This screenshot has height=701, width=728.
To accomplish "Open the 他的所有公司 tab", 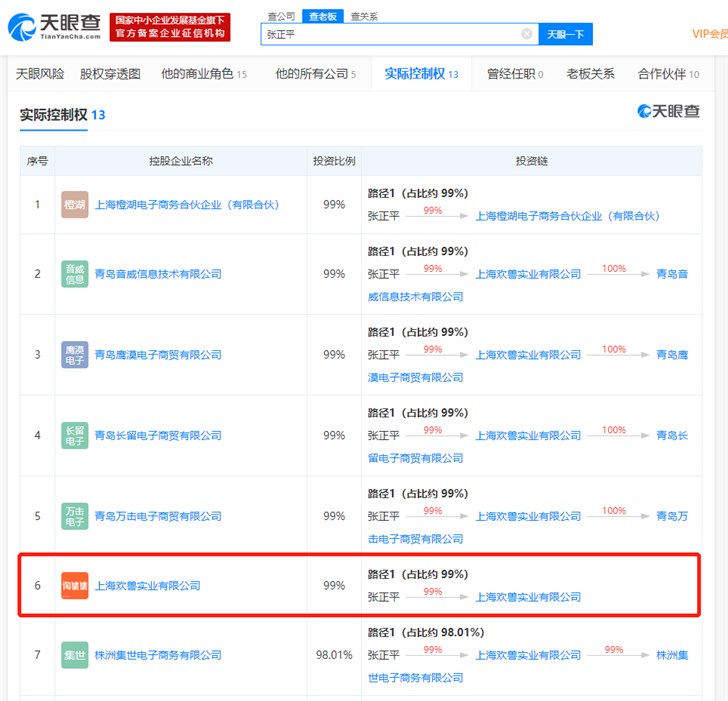I will tap(311, 74).
